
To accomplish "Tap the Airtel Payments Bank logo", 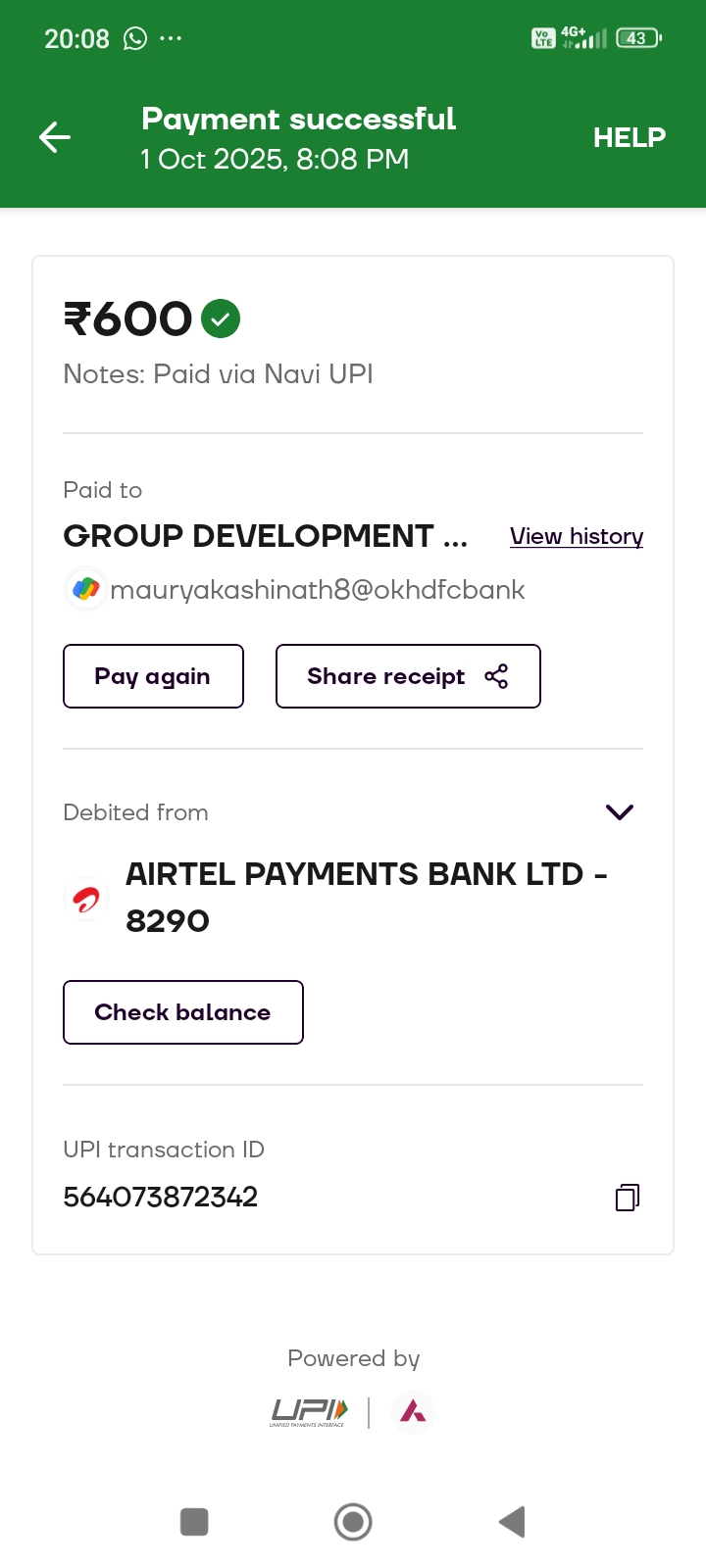I will point(86,898).
